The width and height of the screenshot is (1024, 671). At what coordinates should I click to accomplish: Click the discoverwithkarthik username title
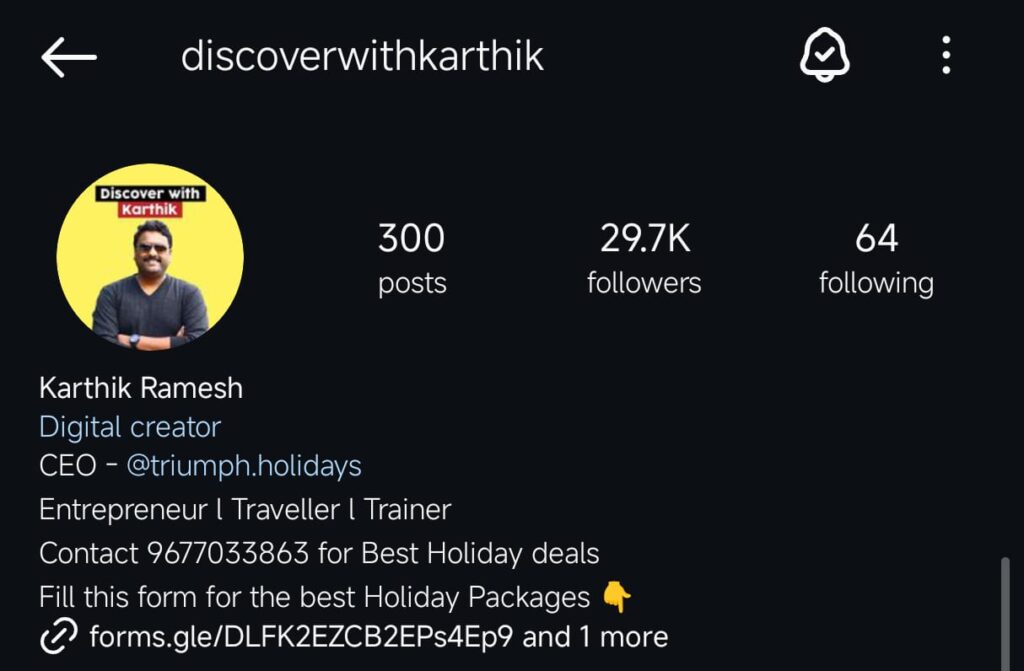tap(362, 56)
